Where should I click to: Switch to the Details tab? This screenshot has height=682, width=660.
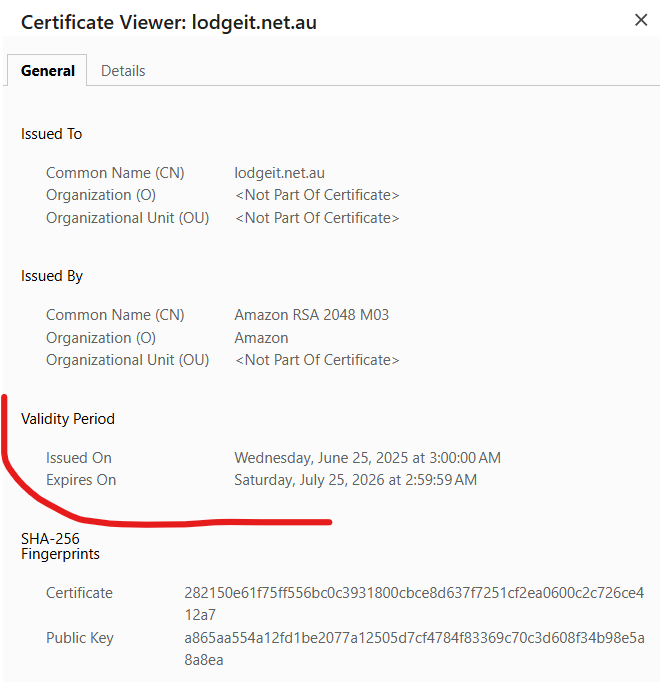(x=123, y=70)
